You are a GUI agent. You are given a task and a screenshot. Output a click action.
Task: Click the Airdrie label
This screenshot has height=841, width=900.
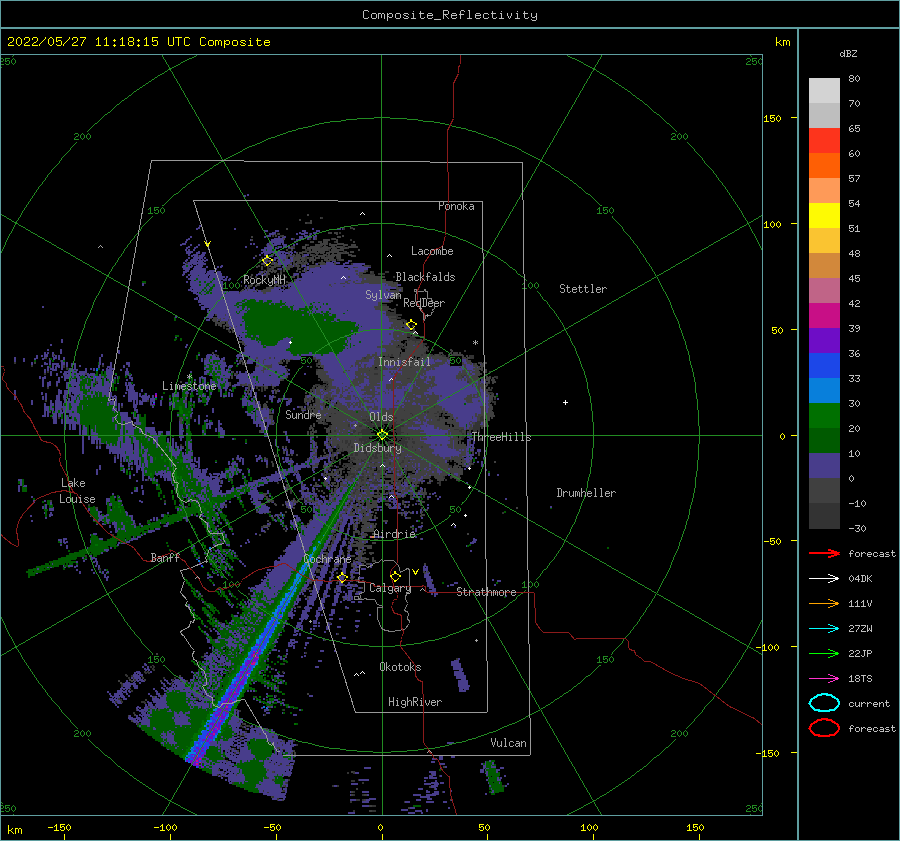tap(394, 534)
